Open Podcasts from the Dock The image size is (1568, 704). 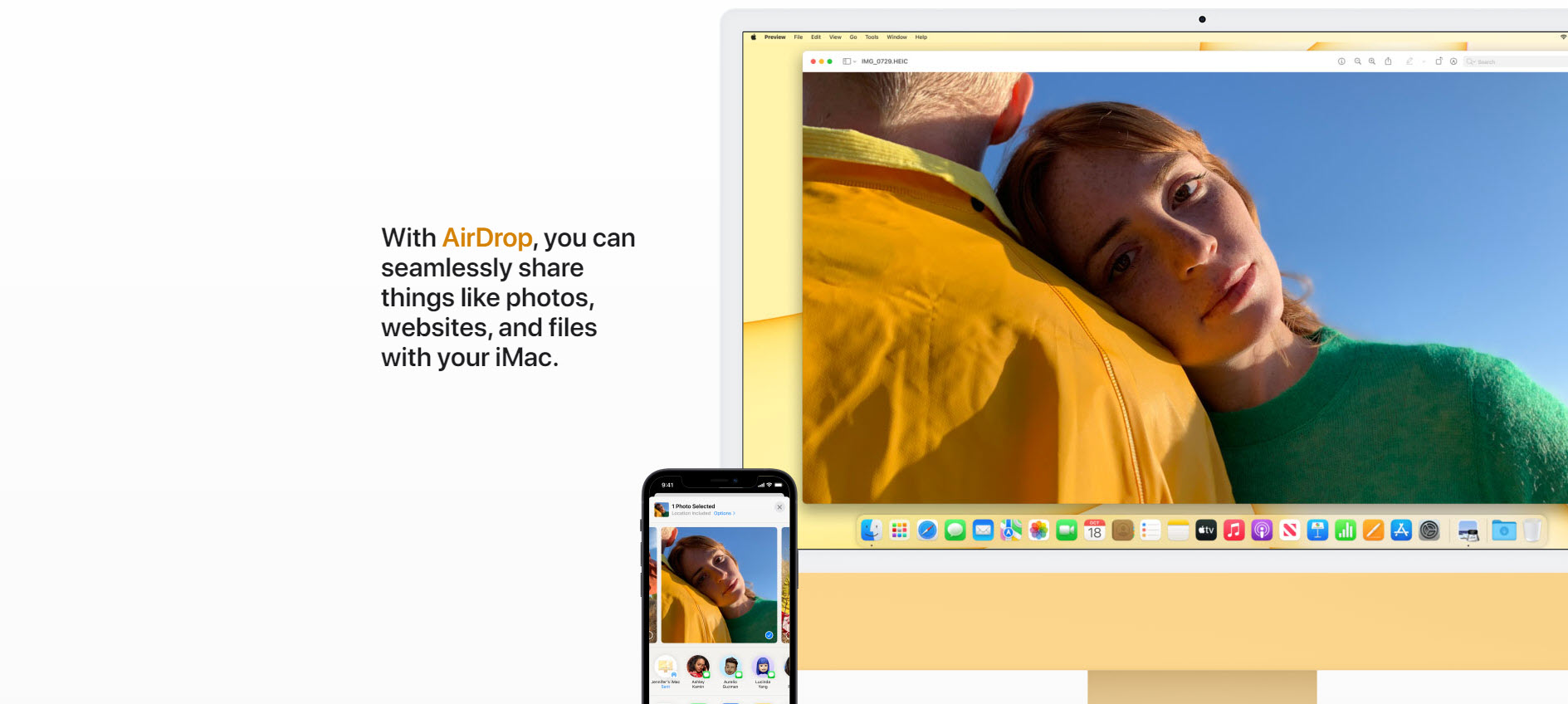pyautogui.click(x=1262, y=530)
